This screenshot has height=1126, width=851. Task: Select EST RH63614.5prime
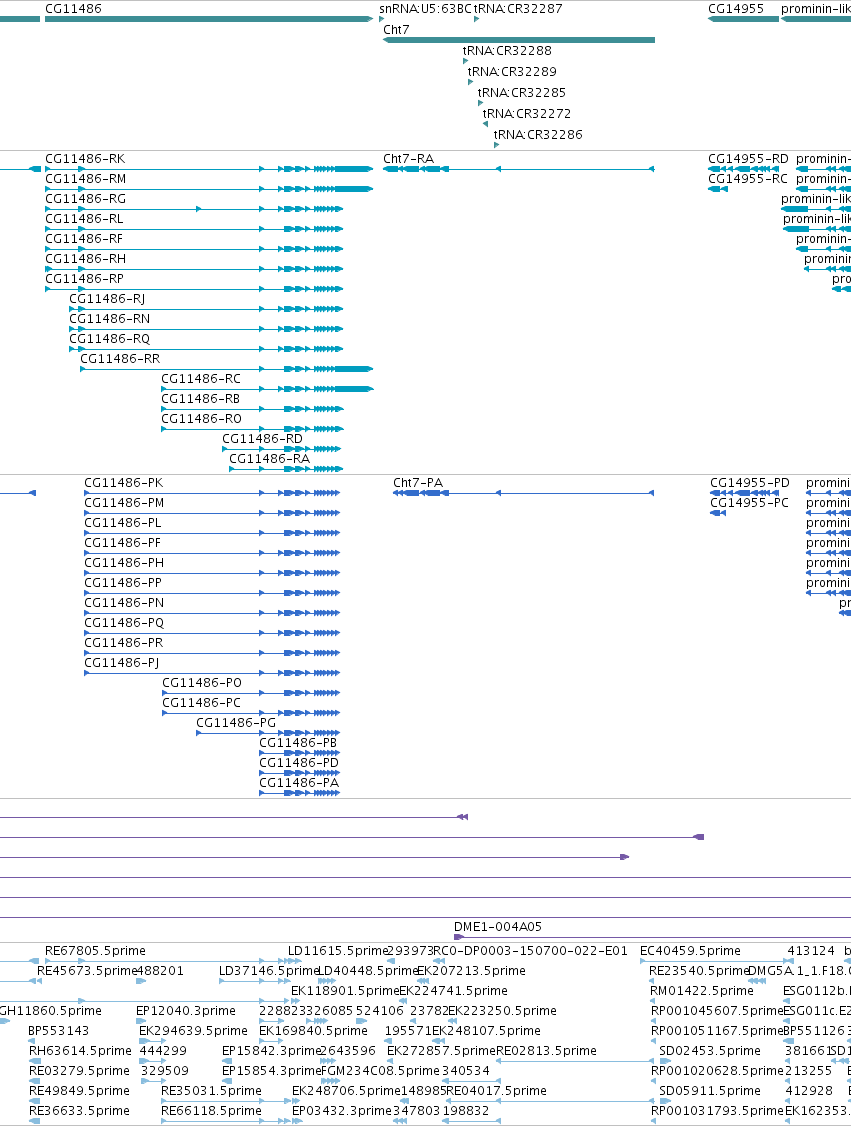click(80, 1052)
